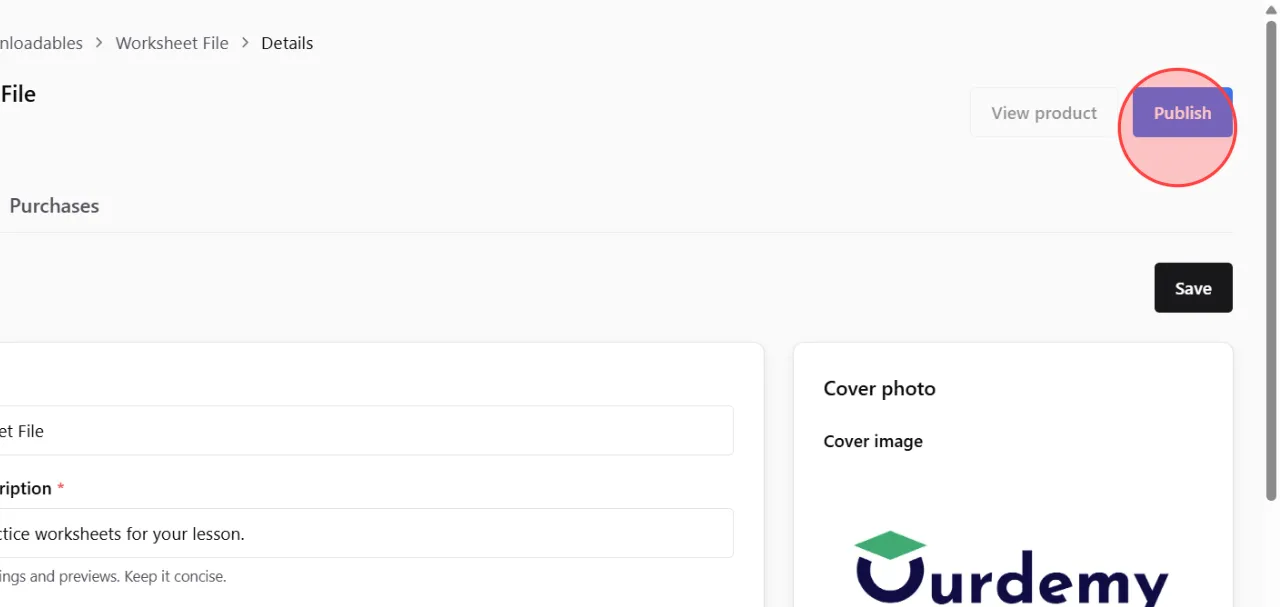Click the Urdemy cover image thumbnail

1012,568
